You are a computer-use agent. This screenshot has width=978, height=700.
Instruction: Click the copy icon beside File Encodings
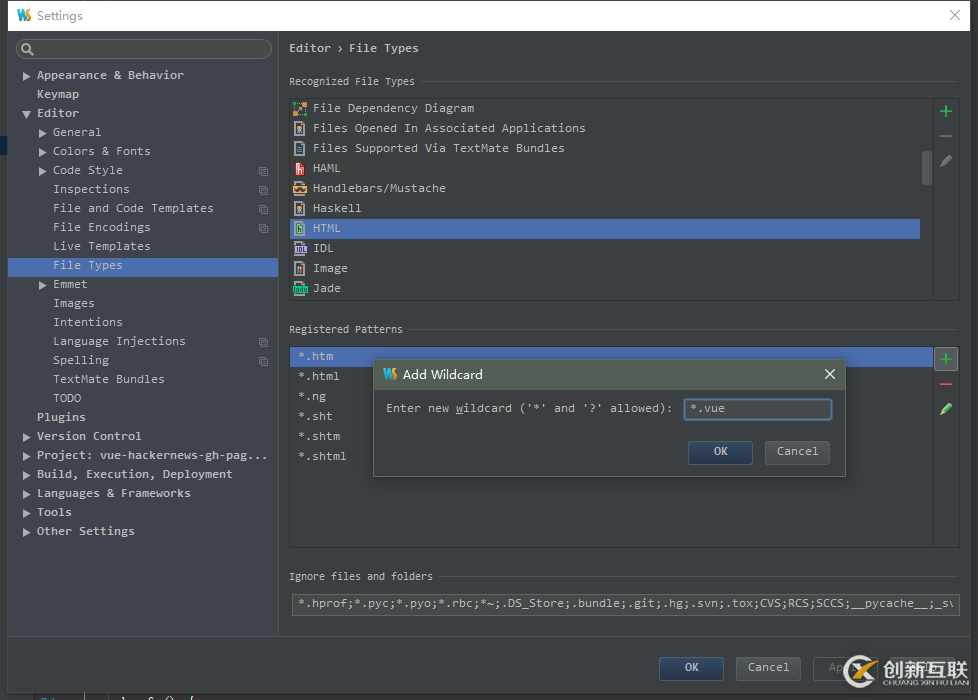[x=263, y=228]
